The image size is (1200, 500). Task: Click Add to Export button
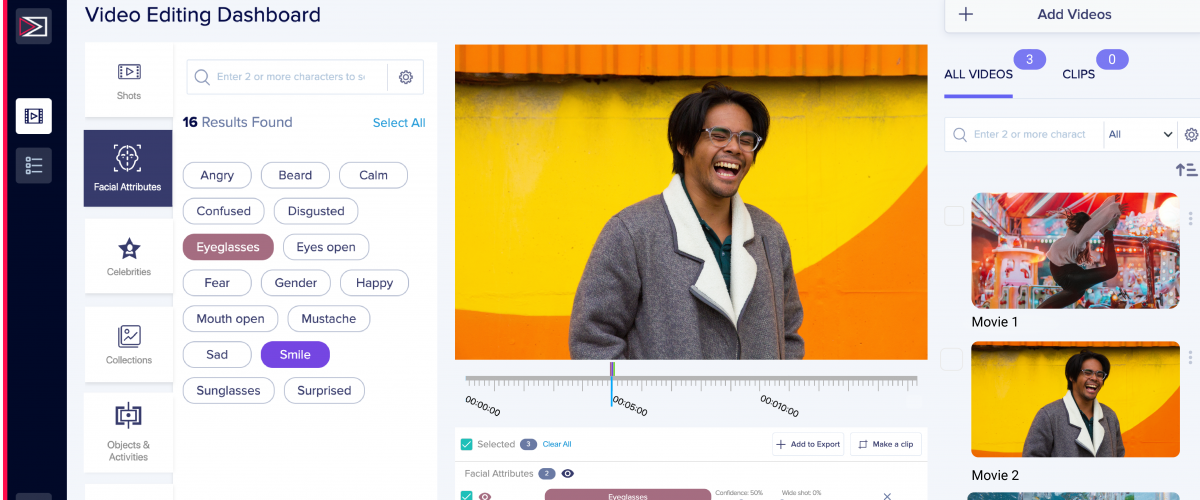coord(808,444)
